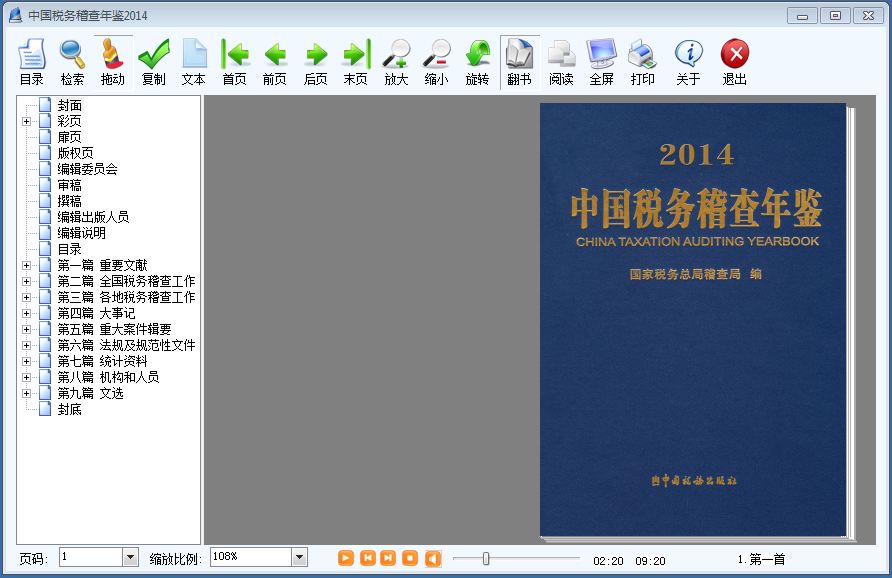Rotate page with 旋转 icon

(477, 62)
